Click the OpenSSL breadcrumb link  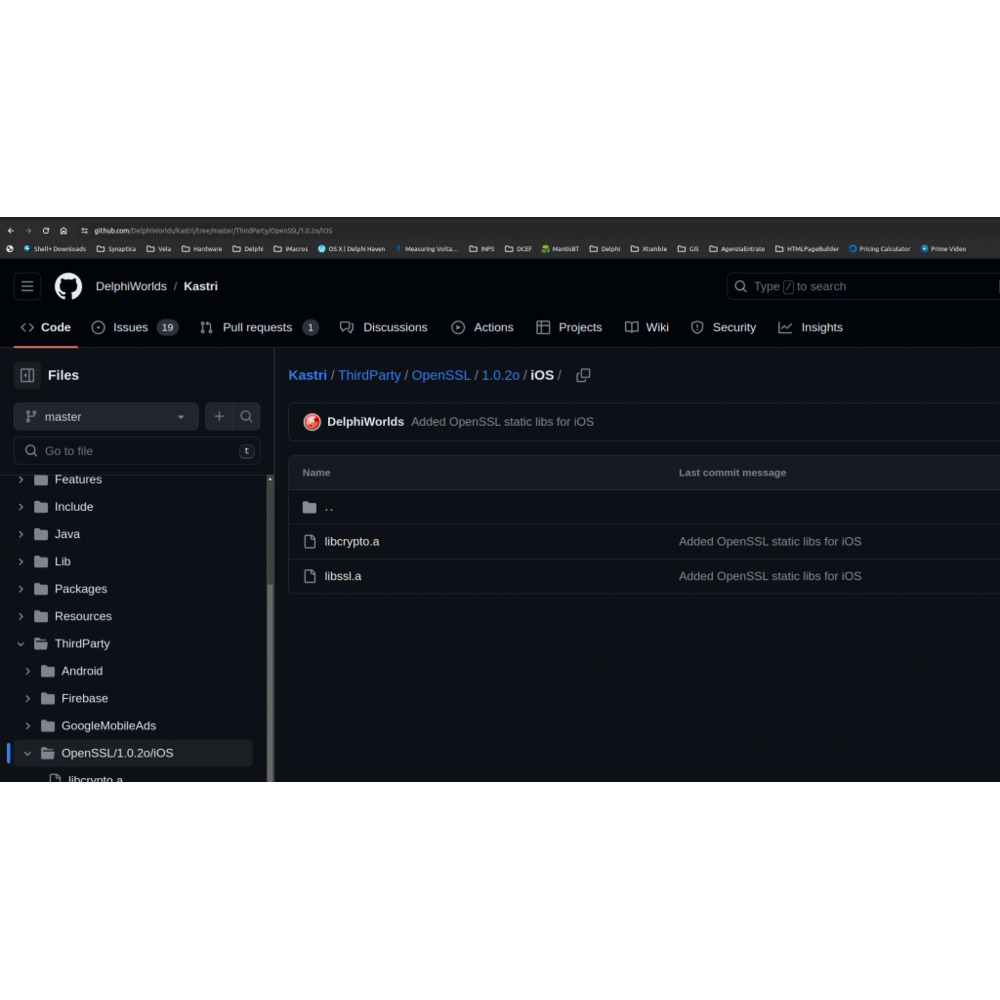(x=440, y=376)
